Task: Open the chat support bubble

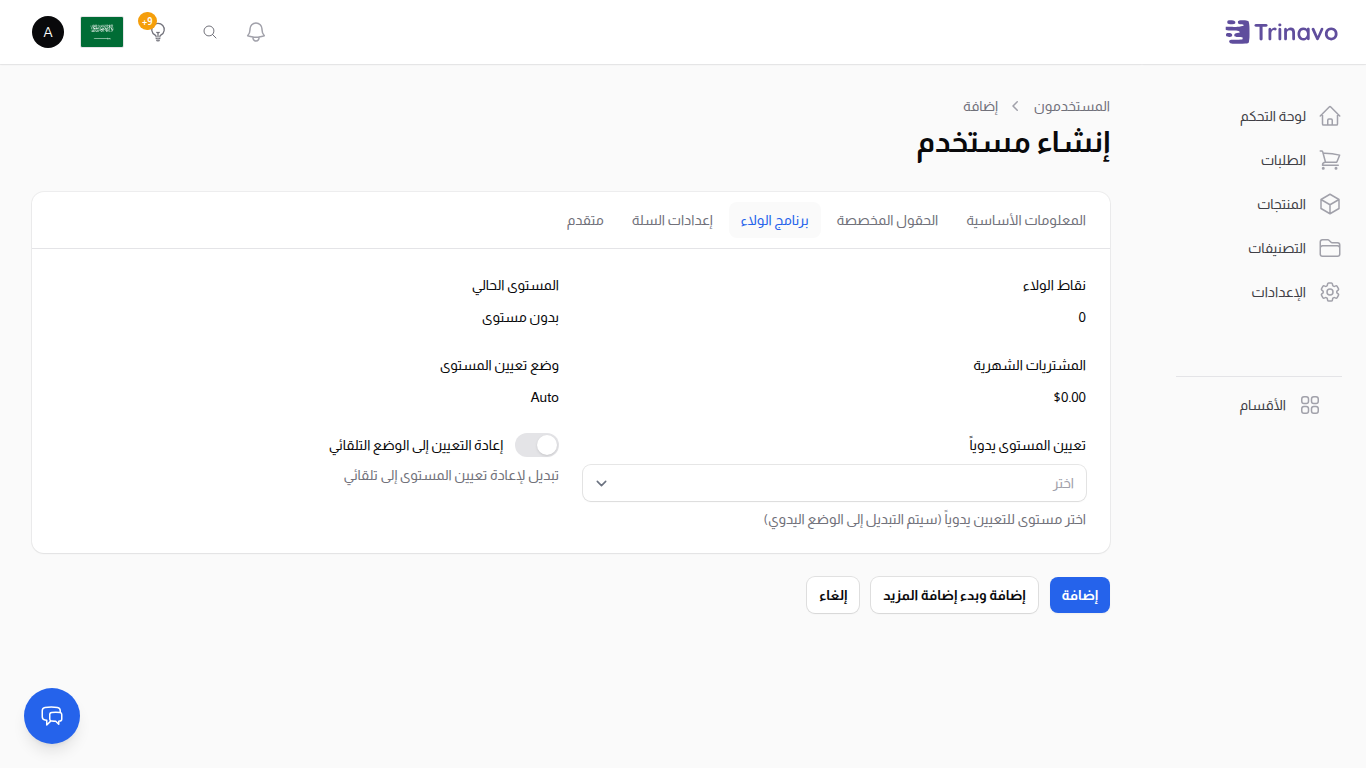Action: 51,716
